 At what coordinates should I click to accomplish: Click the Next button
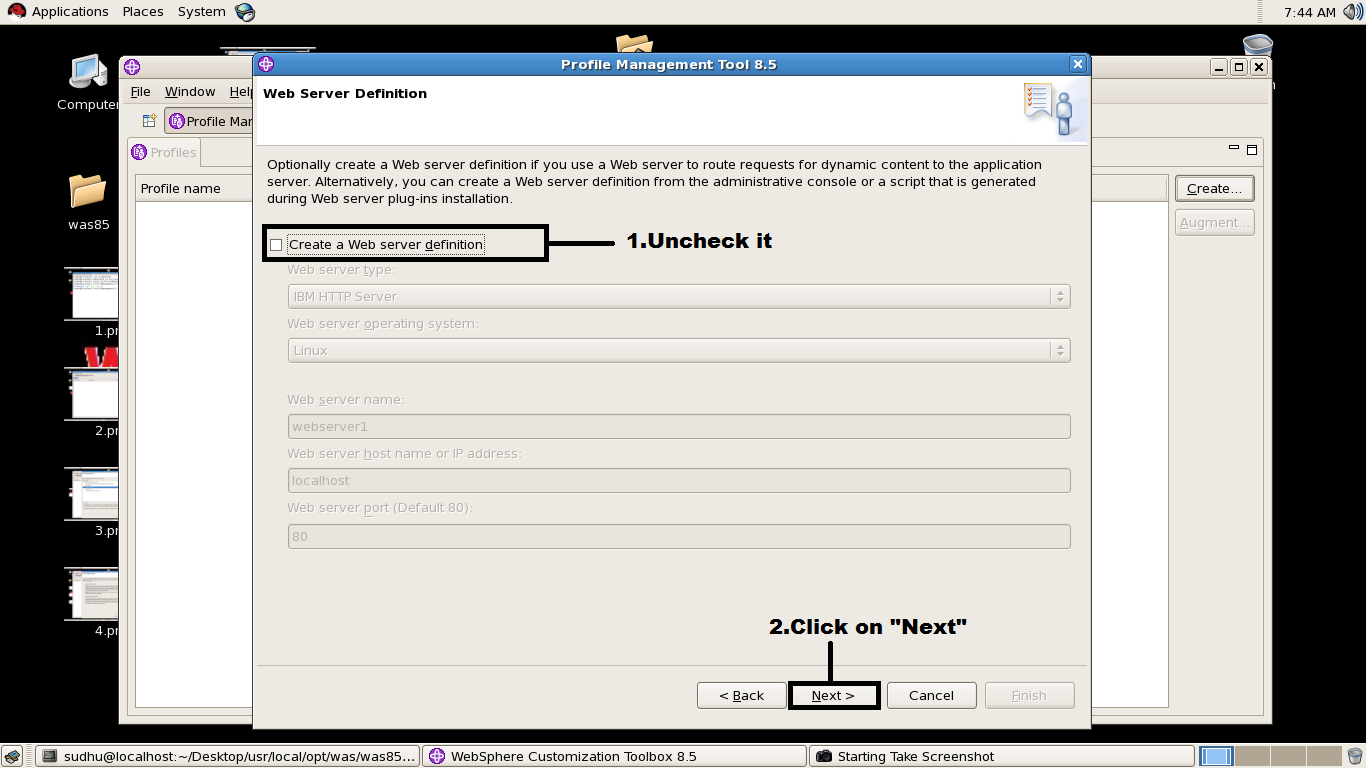(x=833, y=695)
